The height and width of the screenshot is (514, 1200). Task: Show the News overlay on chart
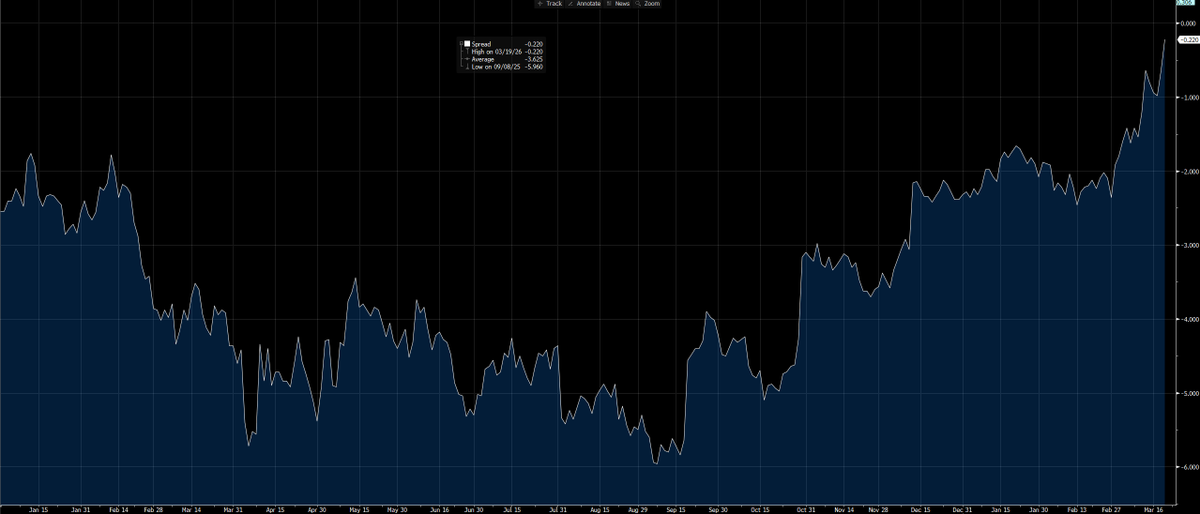pyautogui.click(x=619, y=4)
